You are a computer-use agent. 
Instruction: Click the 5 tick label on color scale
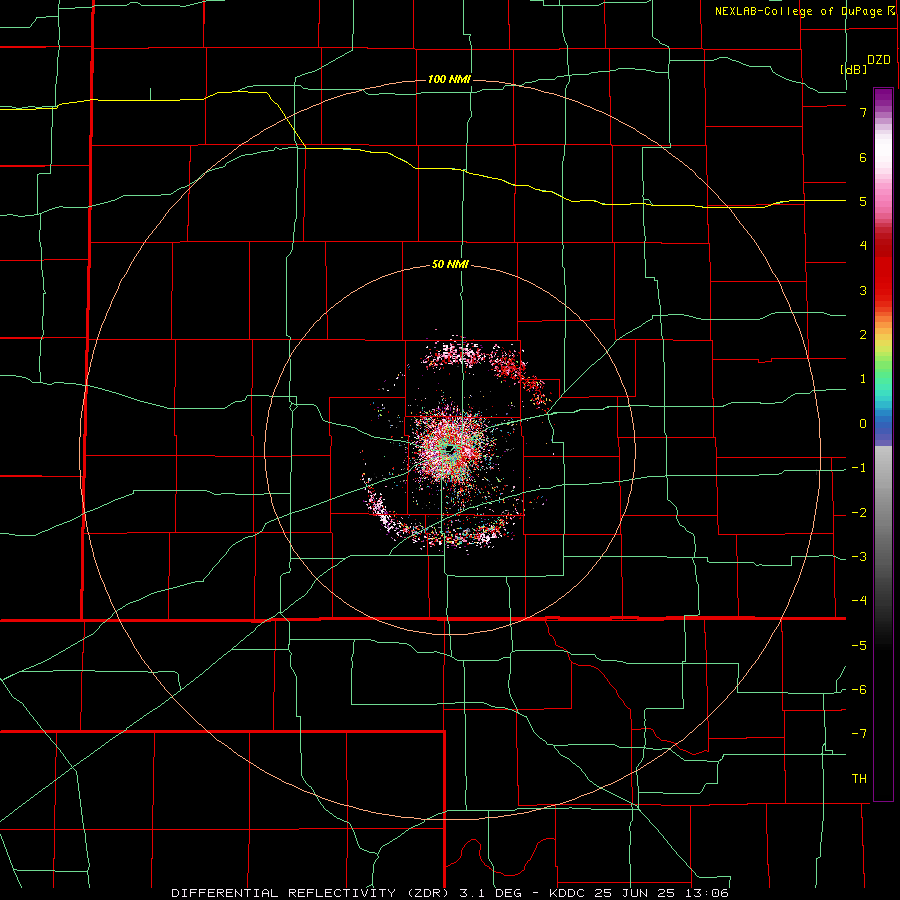863,201
